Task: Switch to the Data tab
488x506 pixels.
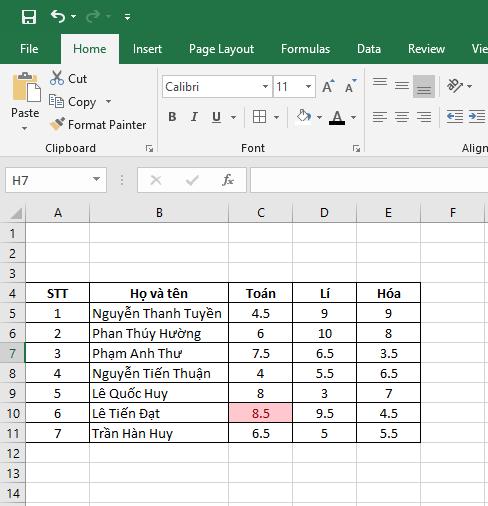Action: click(x=369, y=49)
